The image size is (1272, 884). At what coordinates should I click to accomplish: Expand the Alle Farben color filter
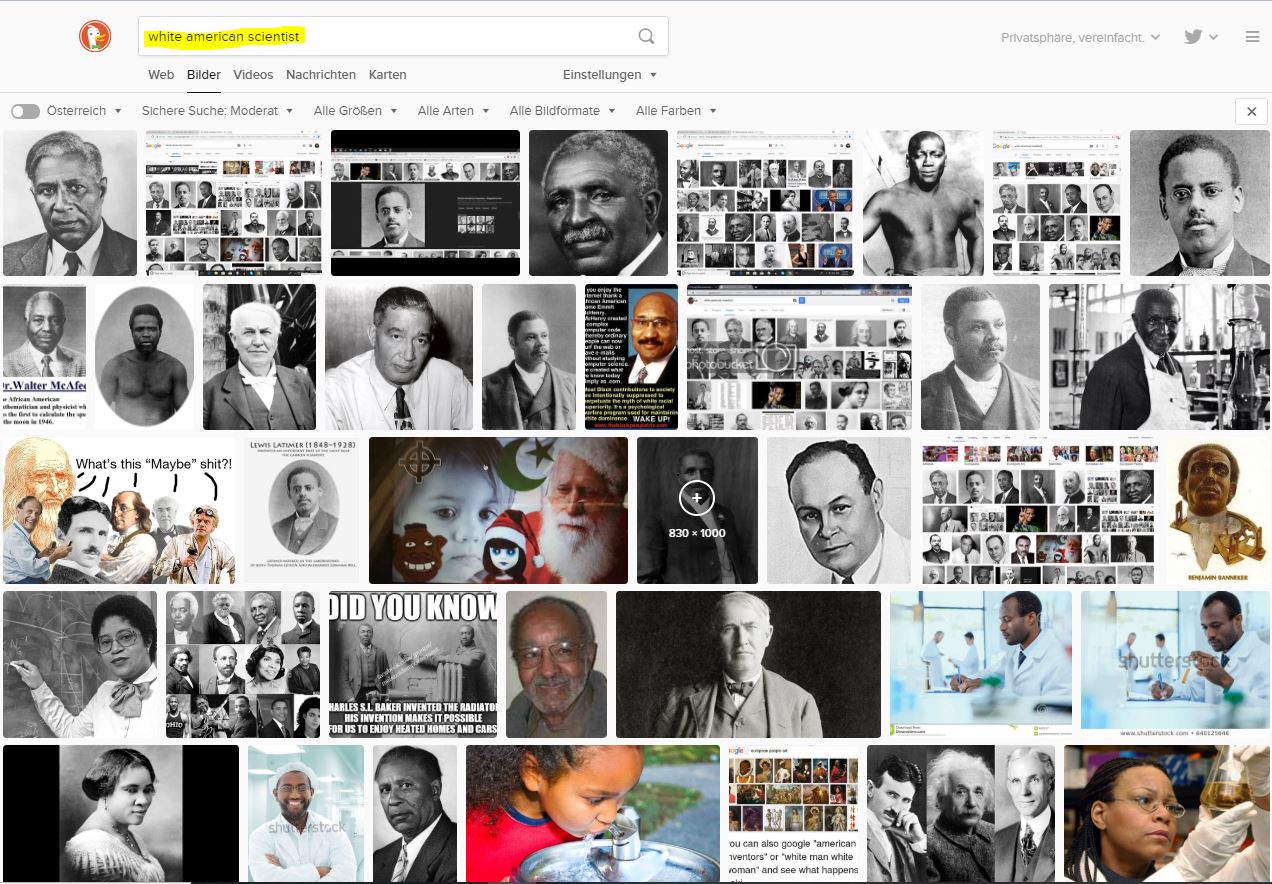click(x=675, y=111)
